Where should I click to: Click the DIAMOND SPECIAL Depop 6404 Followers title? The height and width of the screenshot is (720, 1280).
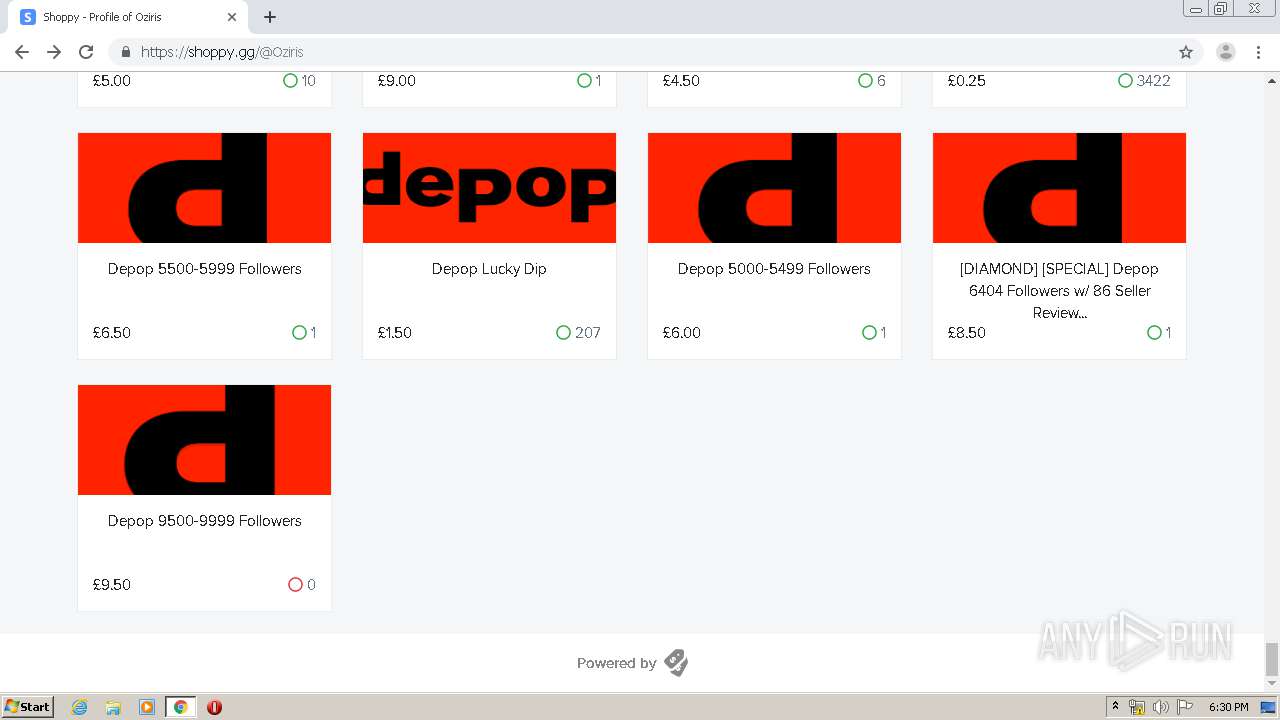coord(1059,291)
